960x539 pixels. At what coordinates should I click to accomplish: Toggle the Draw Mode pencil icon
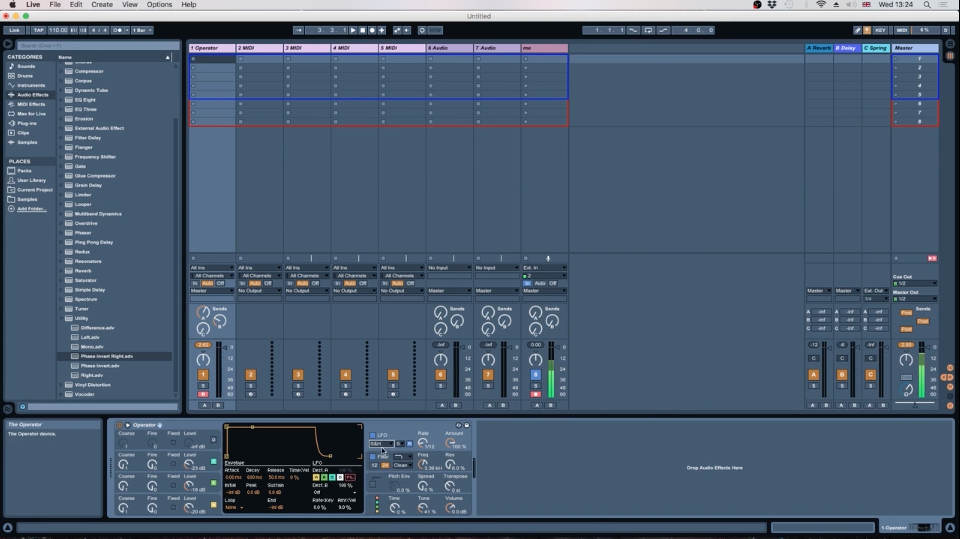[858, 30]
